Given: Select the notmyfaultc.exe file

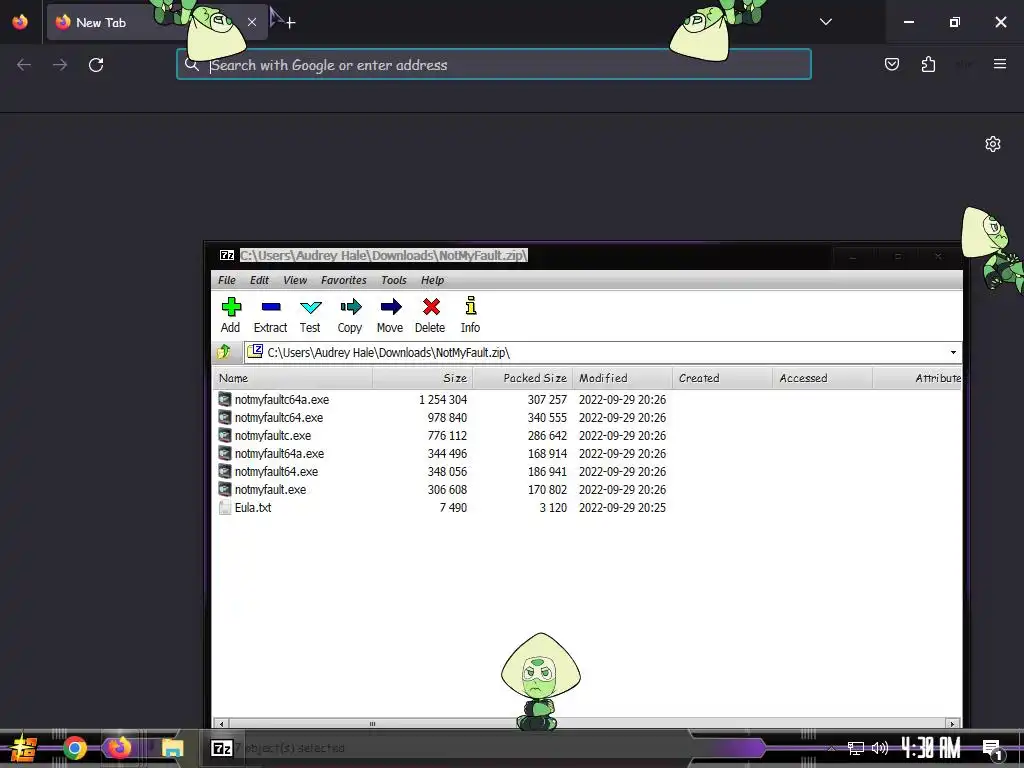Looking at the screenshot, I should tap(272, 436).
